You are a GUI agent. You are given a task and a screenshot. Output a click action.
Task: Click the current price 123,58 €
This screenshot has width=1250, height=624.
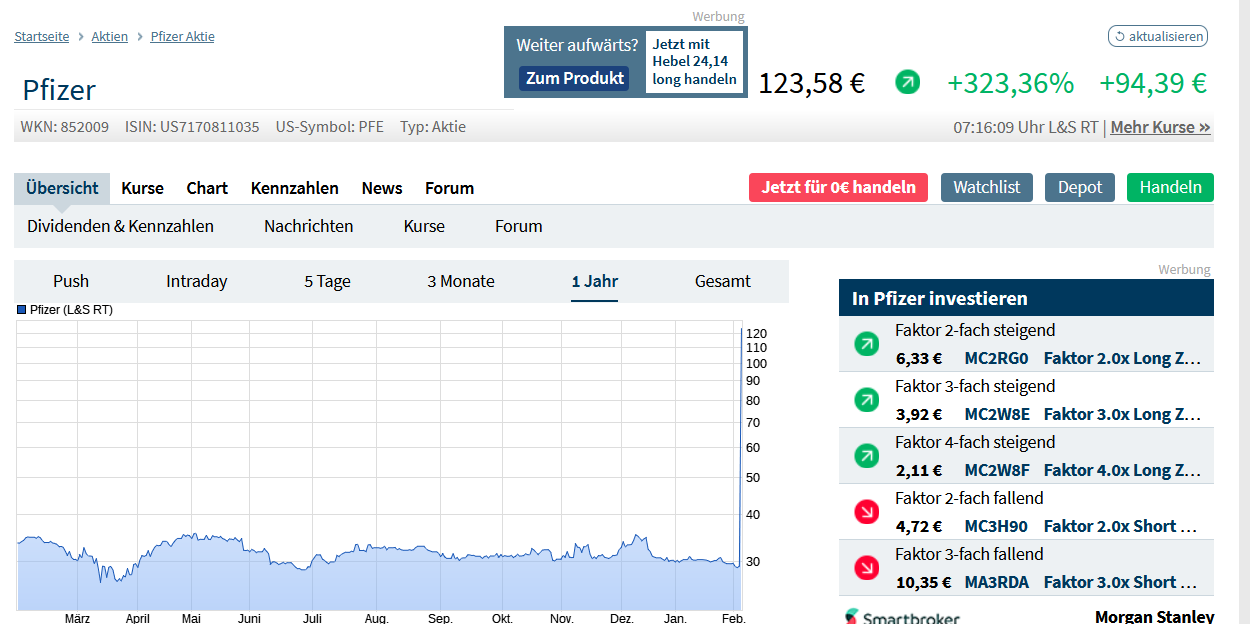tap(811, 83)
